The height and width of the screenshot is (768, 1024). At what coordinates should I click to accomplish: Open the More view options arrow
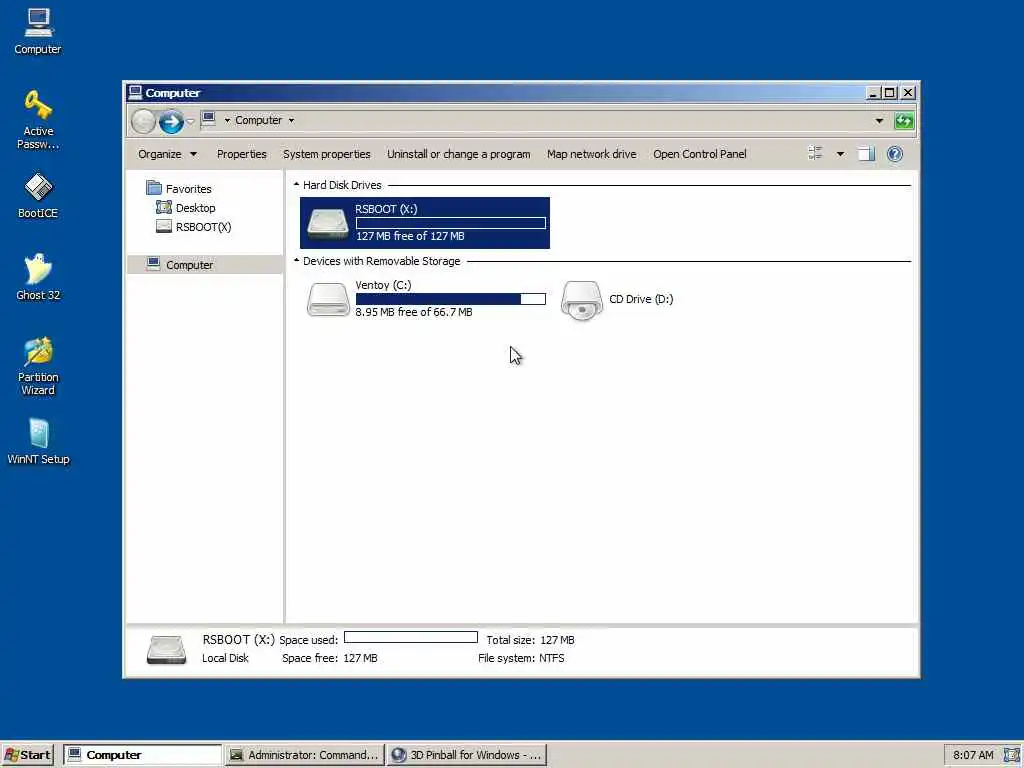[x=840, y=154]
